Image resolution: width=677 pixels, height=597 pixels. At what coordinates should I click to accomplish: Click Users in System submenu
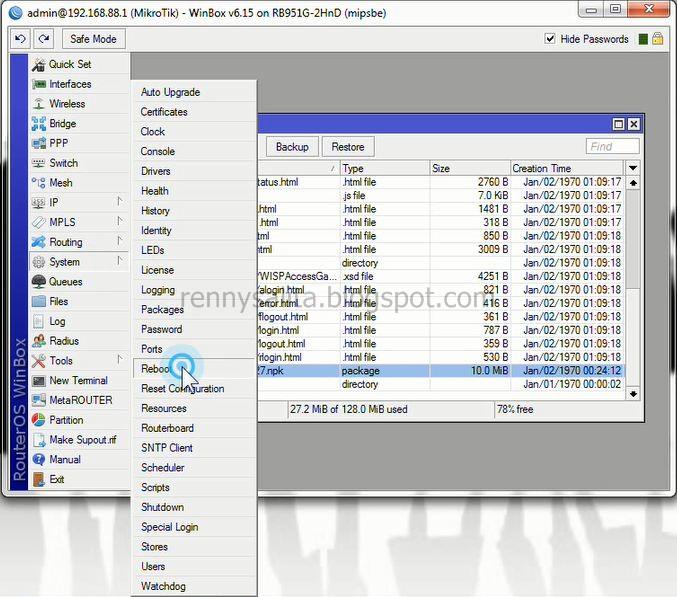click(194, 566)
